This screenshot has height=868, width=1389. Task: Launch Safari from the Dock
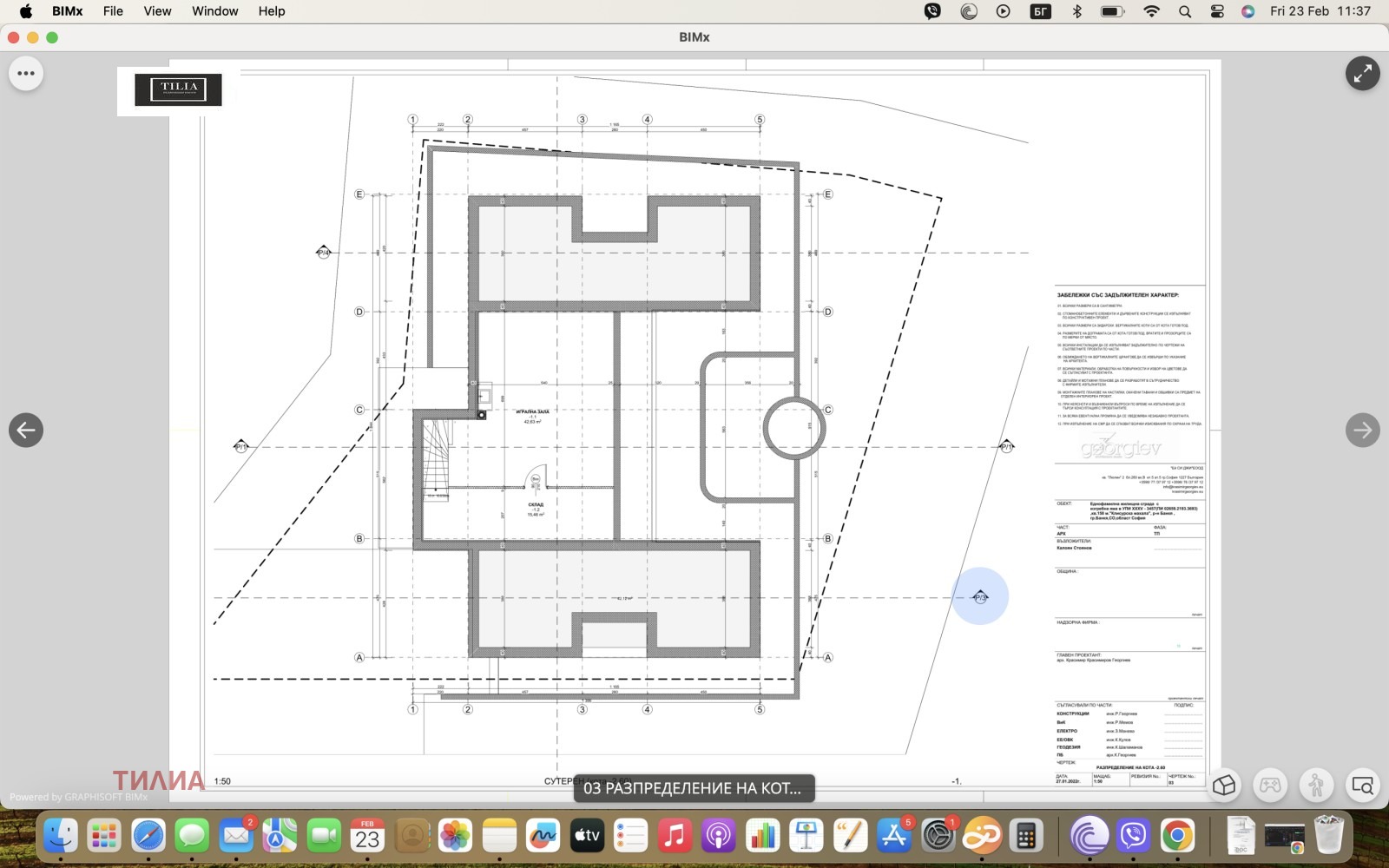tap(148, 836)
